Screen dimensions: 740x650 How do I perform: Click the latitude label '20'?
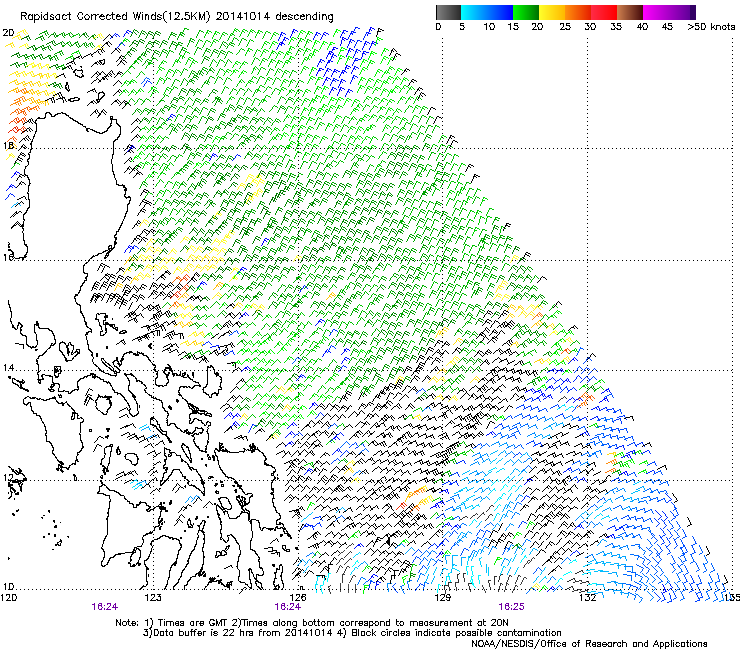pyautogui.click(x=8, y=33)
